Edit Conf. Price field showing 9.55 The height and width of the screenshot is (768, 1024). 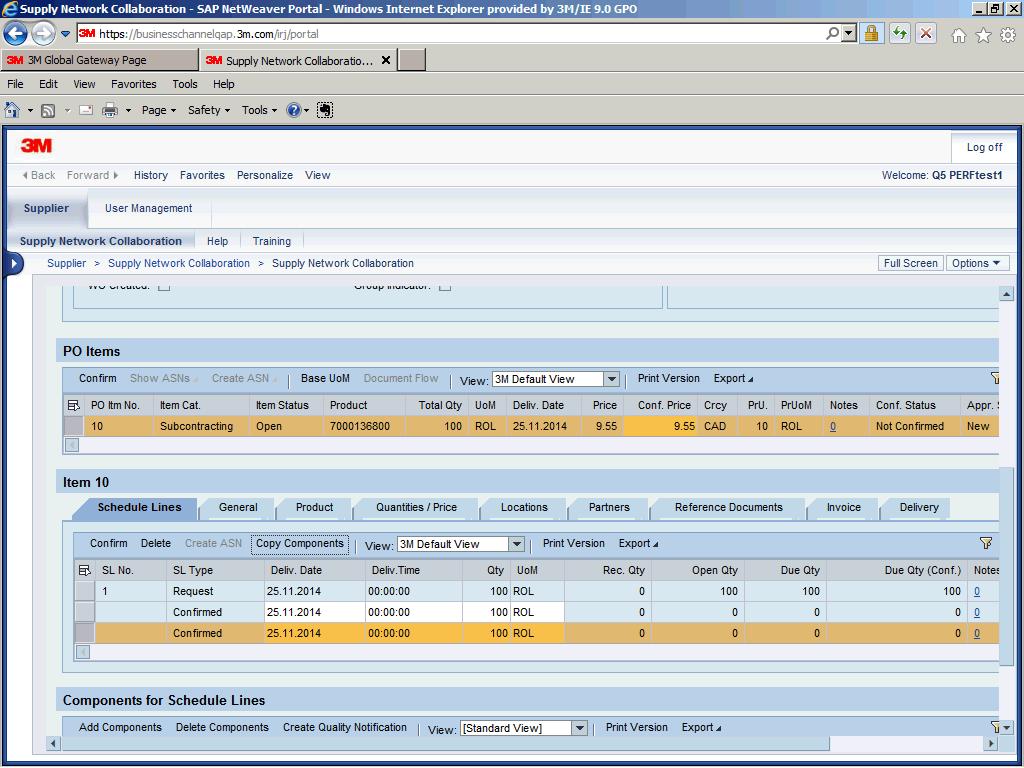660,426
